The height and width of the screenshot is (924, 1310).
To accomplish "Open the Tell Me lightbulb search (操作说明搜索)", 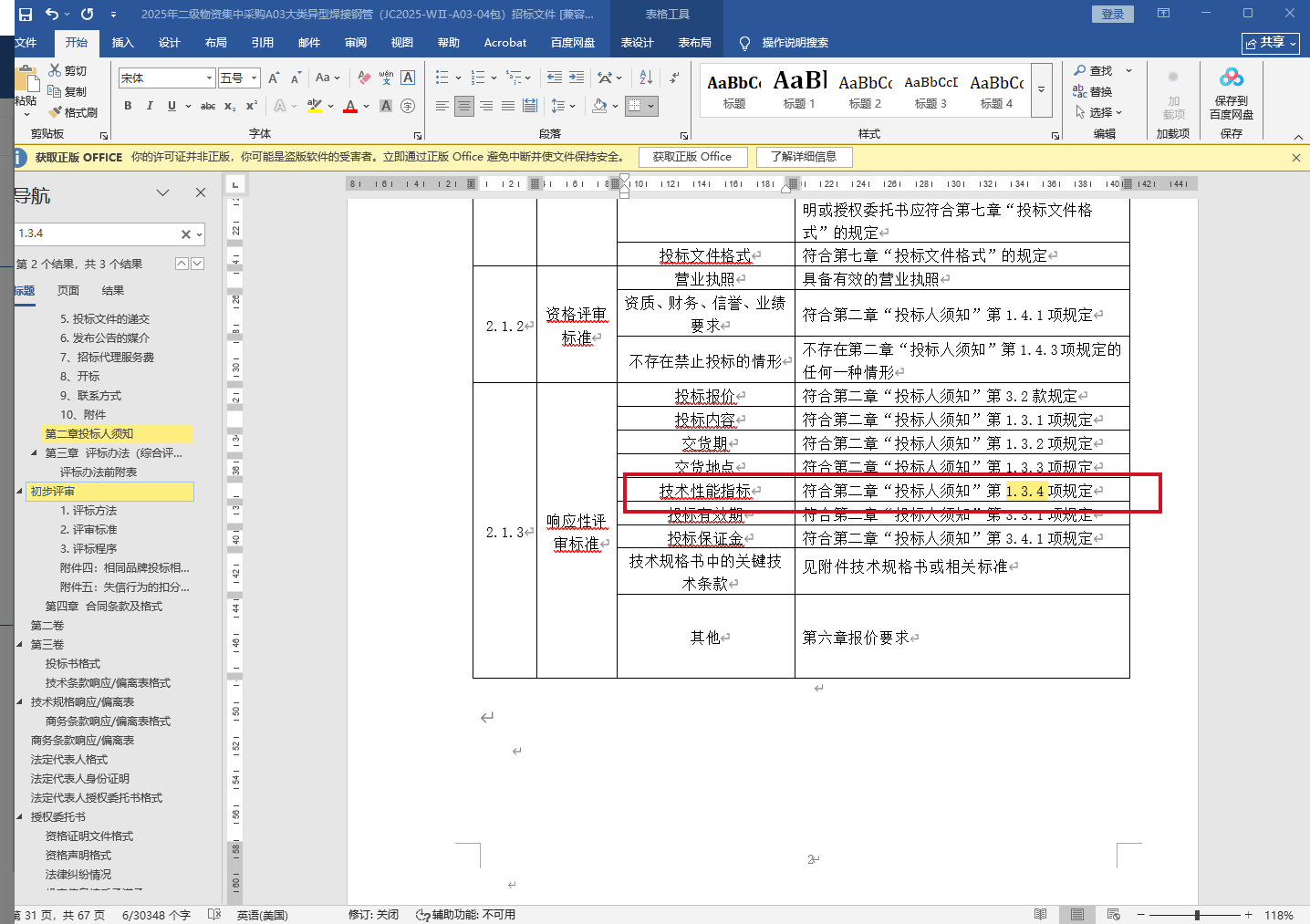I will 784,43.
